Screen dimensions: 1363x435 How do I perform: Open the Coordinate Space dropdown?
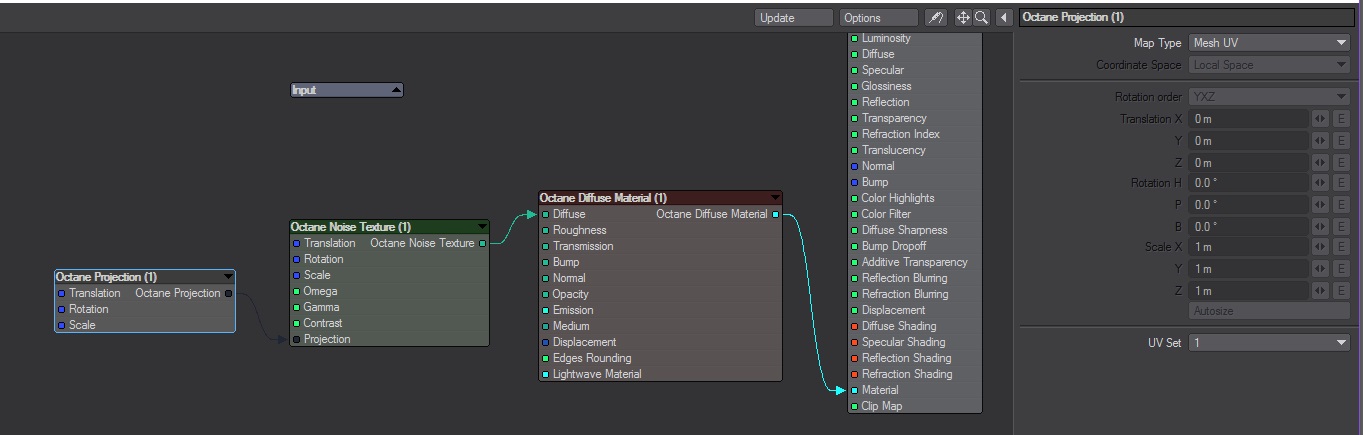tap(1269, 65)
